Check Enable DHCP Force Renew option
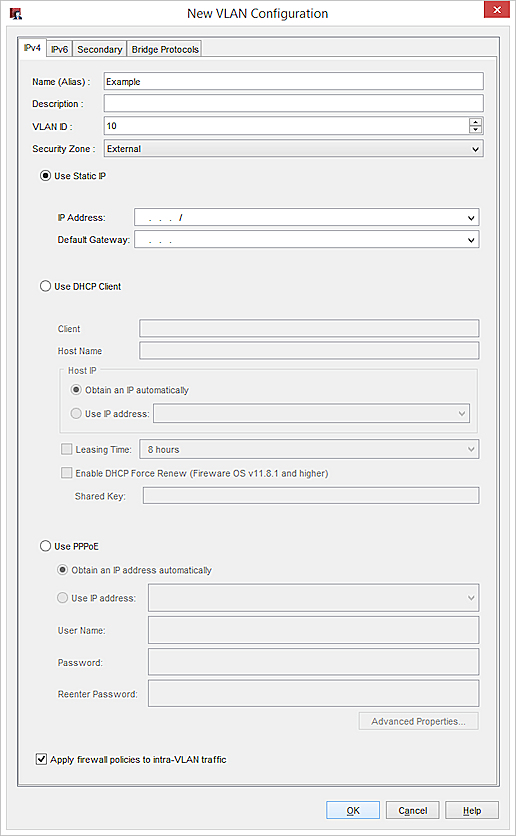 [67, 472]
